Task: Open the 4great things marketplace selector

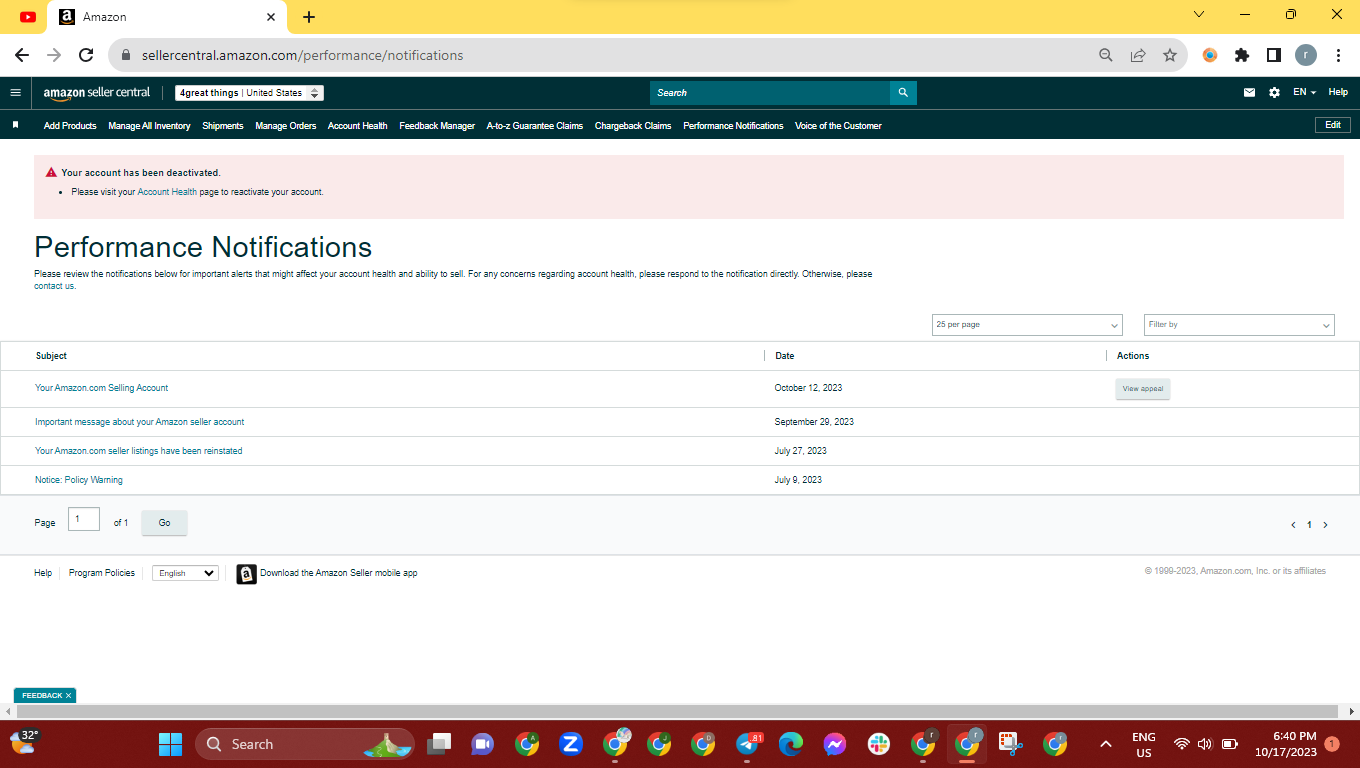Action: click(249, 93)
